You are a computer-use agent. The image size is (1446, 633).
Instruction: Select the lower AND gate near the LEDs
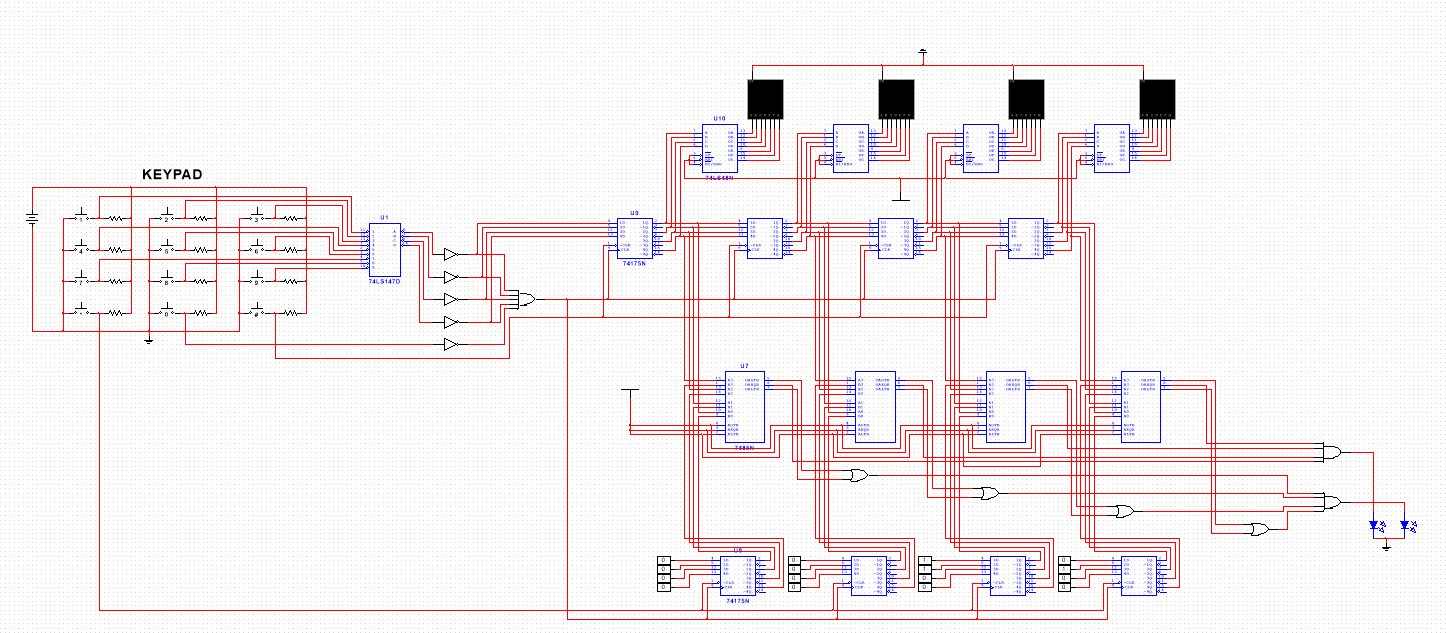coord(1331,501)
